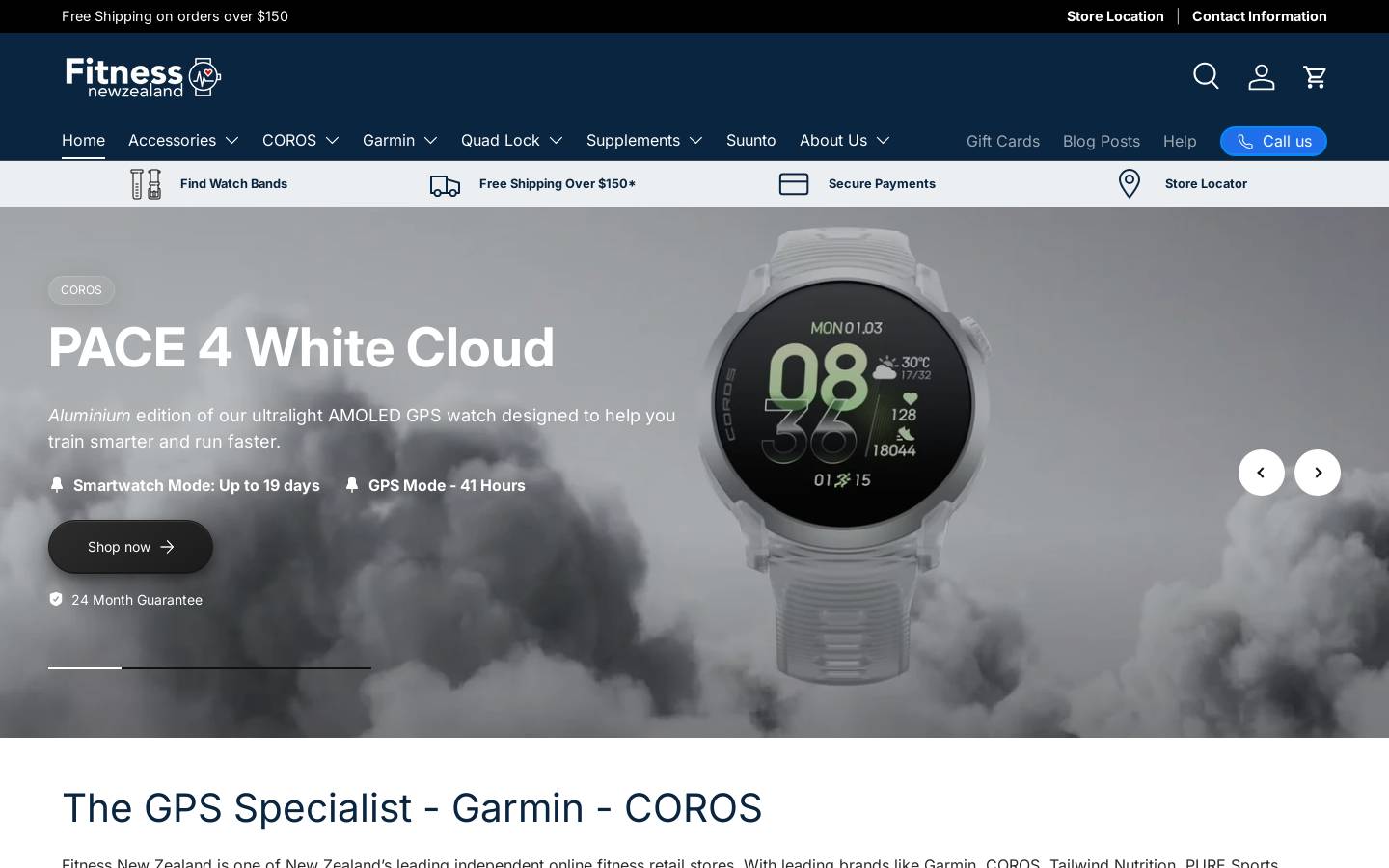Open the About Us menu label
The height and width of the screenshot is (868, 1389).
tap(833, 140)
